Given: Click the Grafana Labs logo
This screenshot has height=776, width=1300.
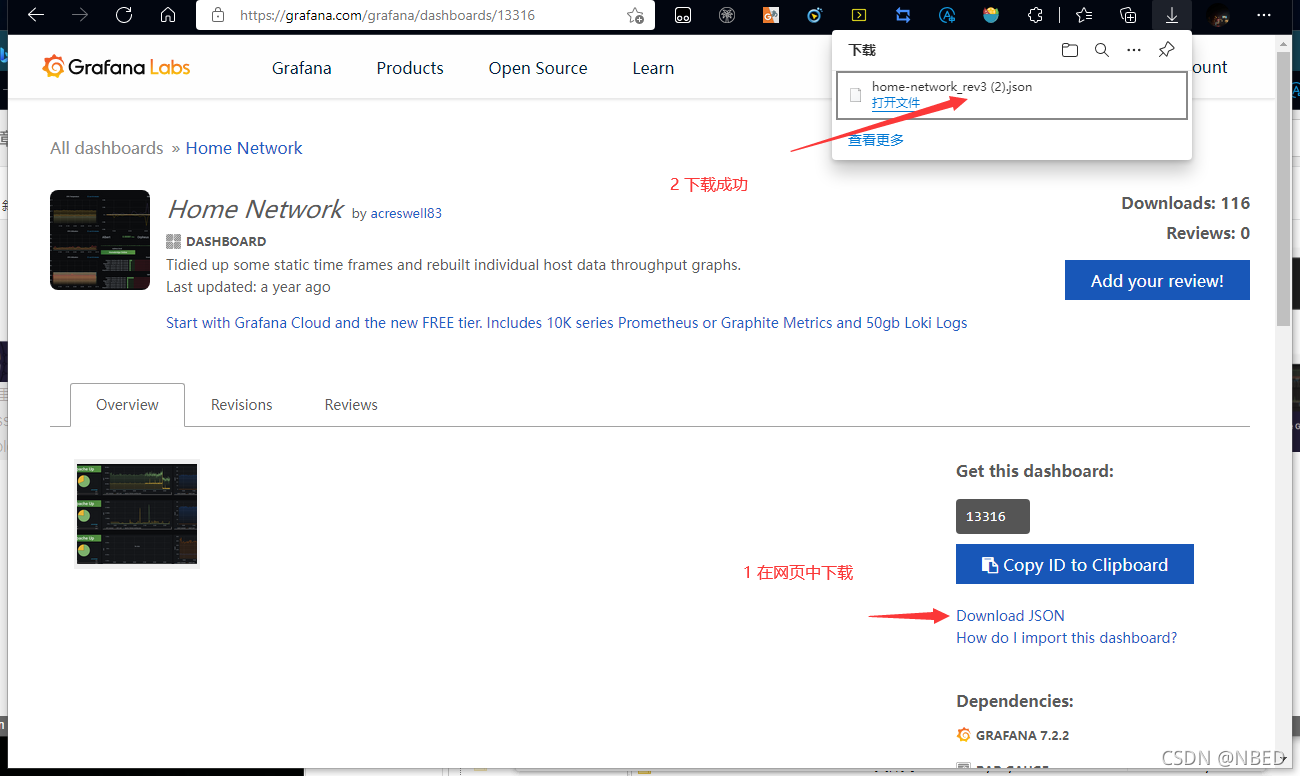Looking at the screenshot, I should (x=116, y=67).
